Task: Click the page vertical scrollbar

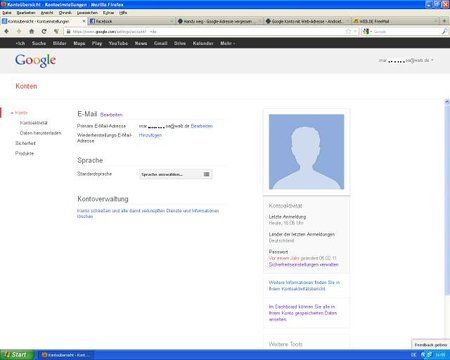Action: pyautogui.click(x=447, y=200)
